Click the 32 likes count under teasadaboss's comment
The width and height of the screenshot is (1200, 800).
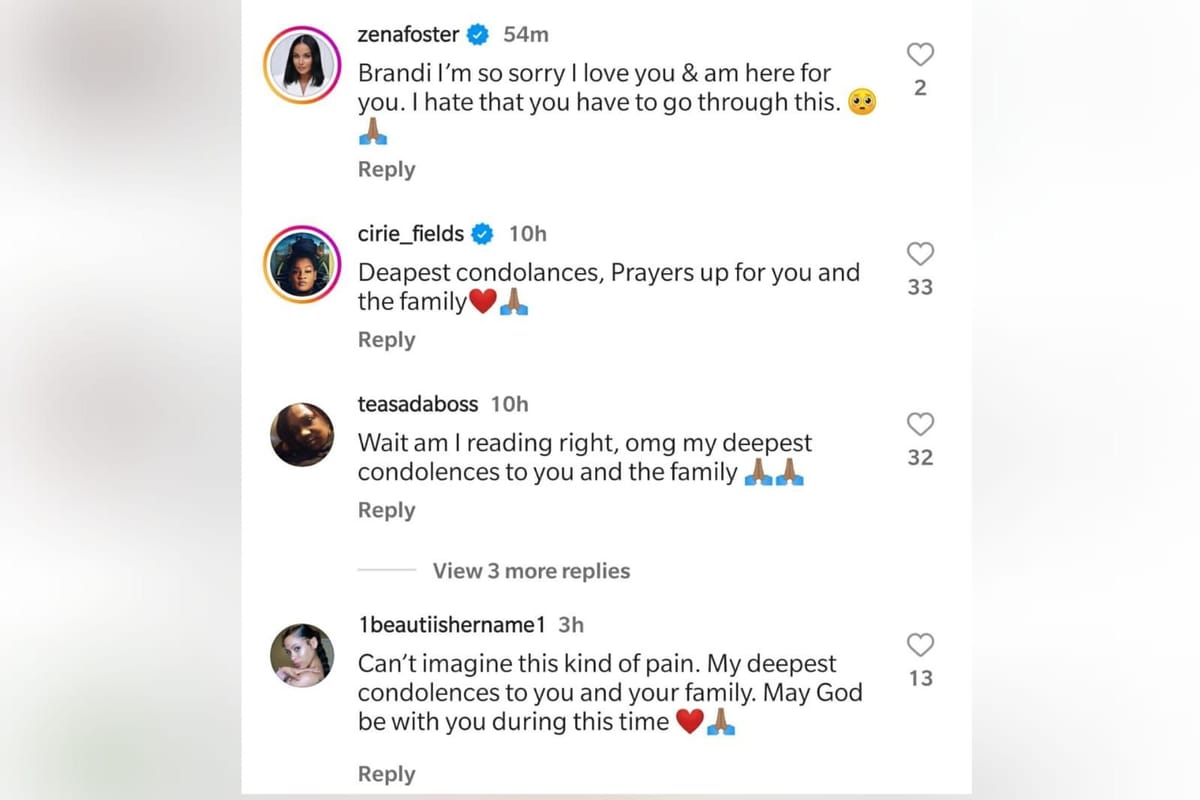[920, 458]
